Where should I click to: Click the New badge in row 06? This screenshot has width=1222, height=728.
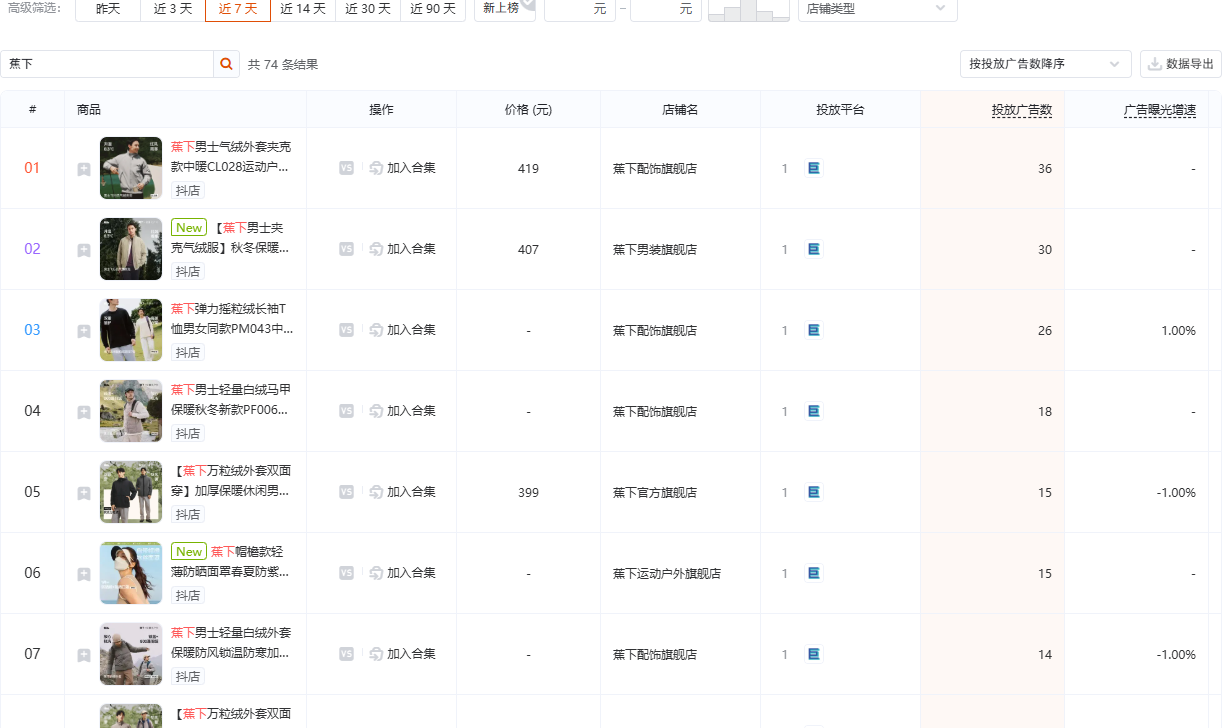click(189, 552)
